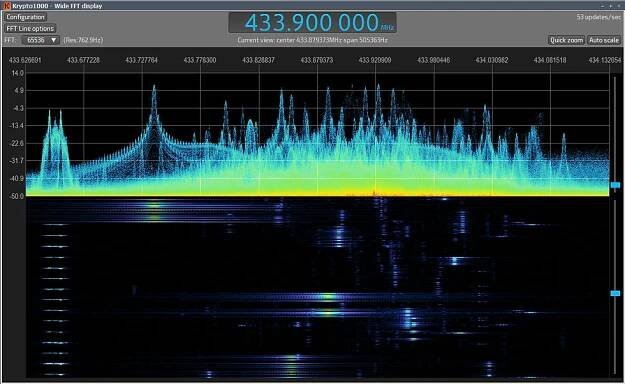Open FFT Line options
The width and height of the screenshot is (625, 384).
click(x=30, y=29)
